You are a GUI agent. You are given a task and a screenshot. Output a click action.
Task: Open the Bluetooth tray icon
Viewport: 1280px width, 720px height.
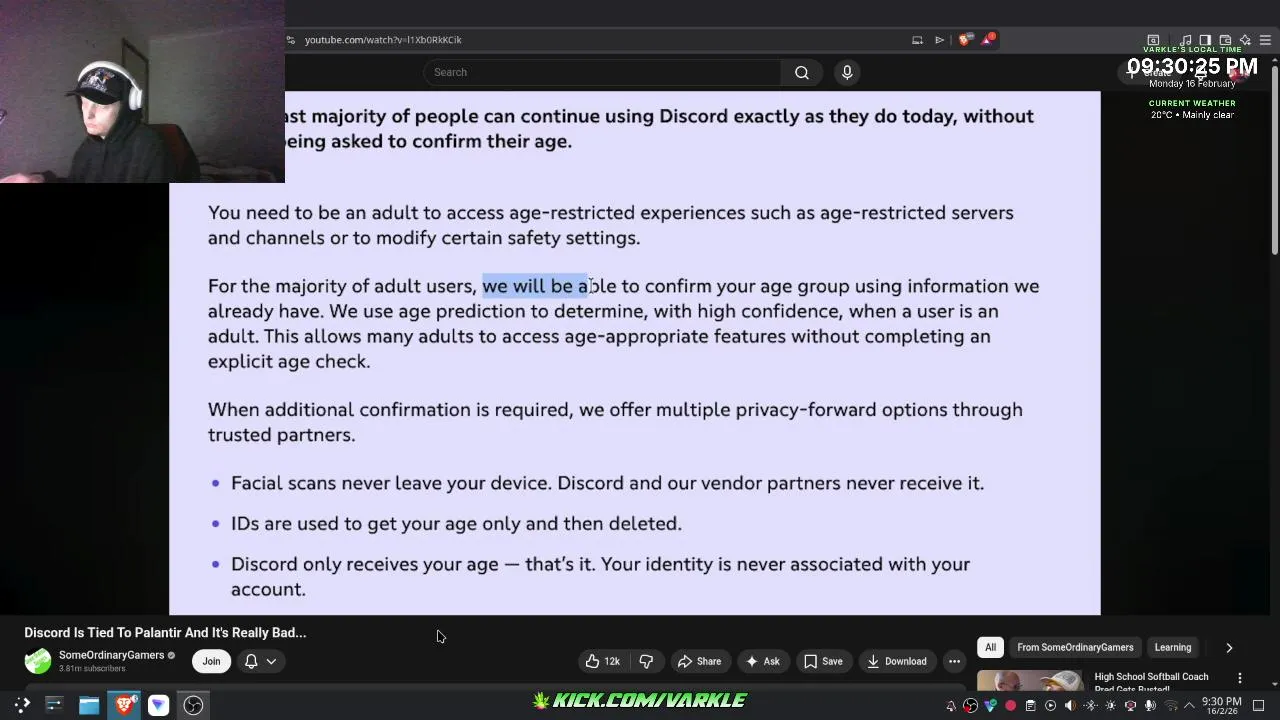[1090, 706]
